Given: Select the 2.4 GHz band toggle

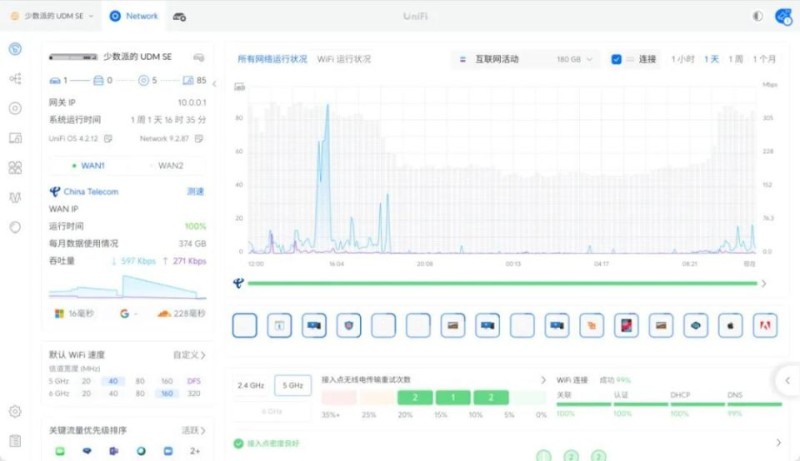Looking at the screenshot, I should 251,385.
